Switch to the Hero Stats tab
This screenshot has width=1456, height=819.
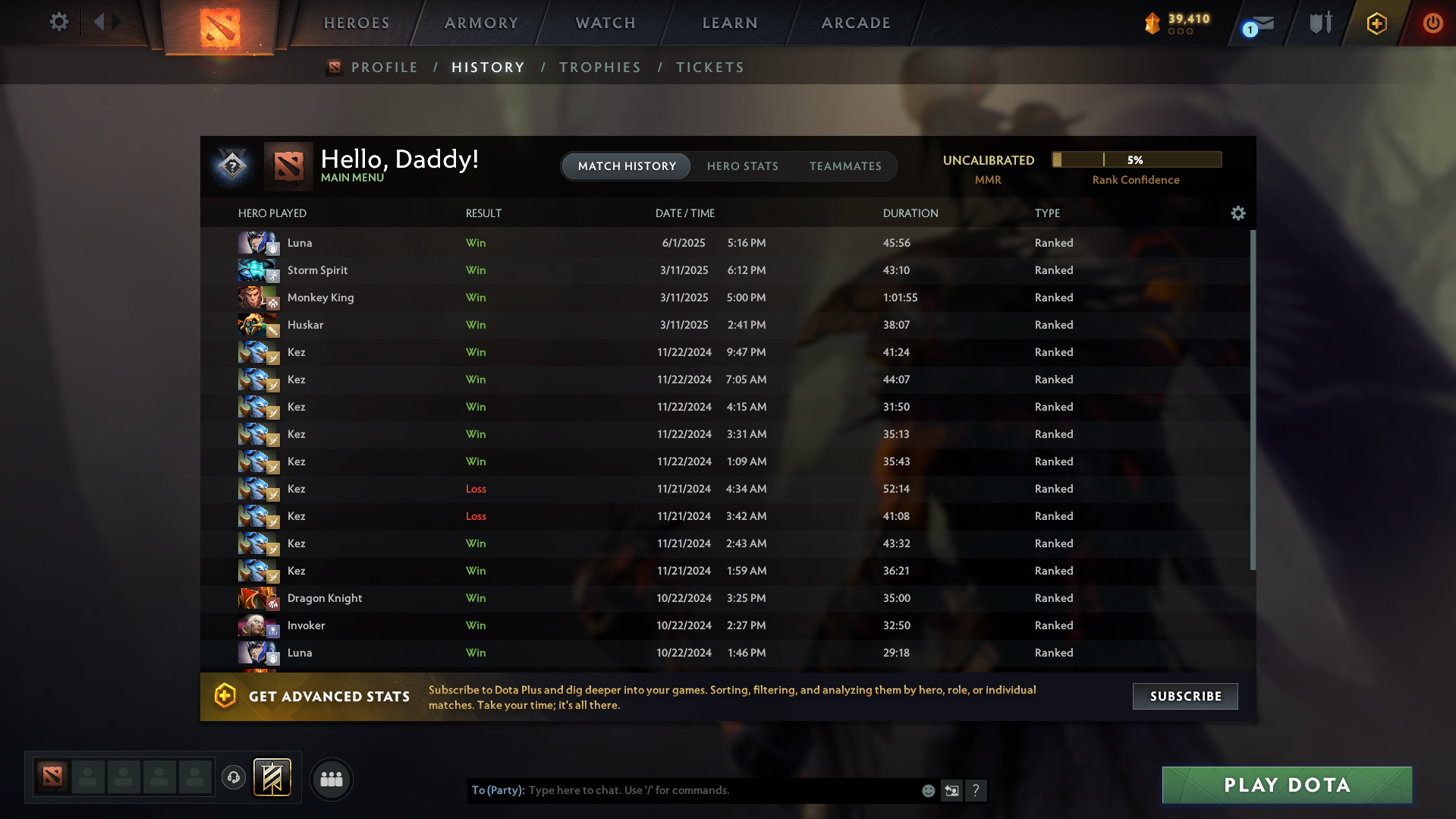[743, 166]
